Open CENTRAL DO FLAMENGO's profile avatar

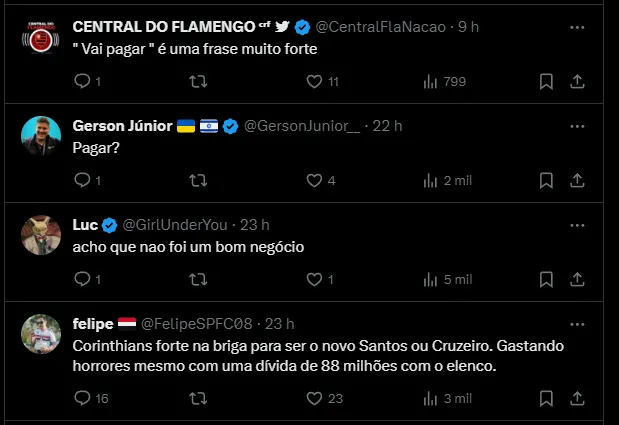(x=41, y=38)
